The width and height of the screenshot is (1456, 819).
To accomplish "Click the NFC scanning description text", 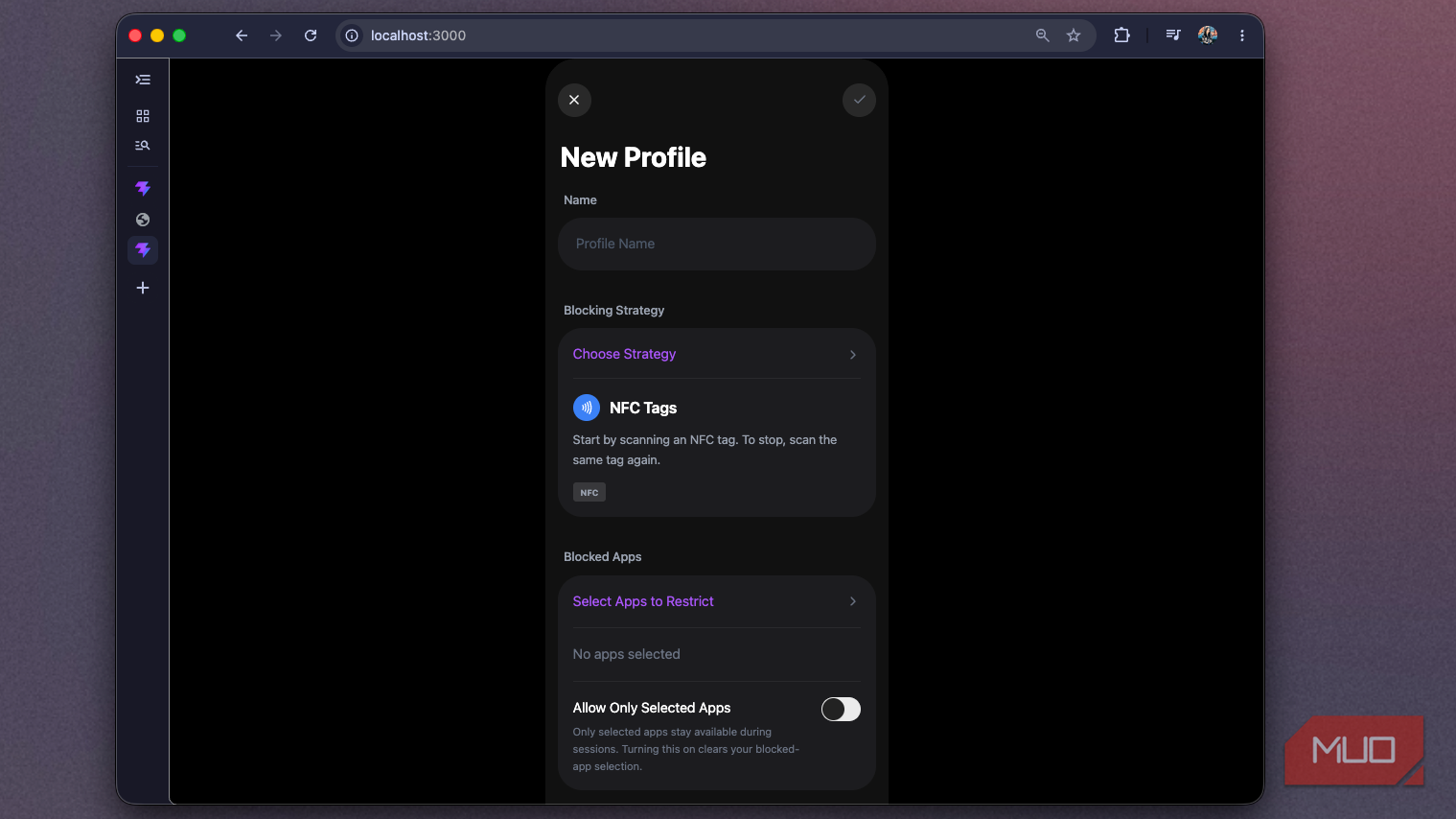I will (x=705, y=450).
